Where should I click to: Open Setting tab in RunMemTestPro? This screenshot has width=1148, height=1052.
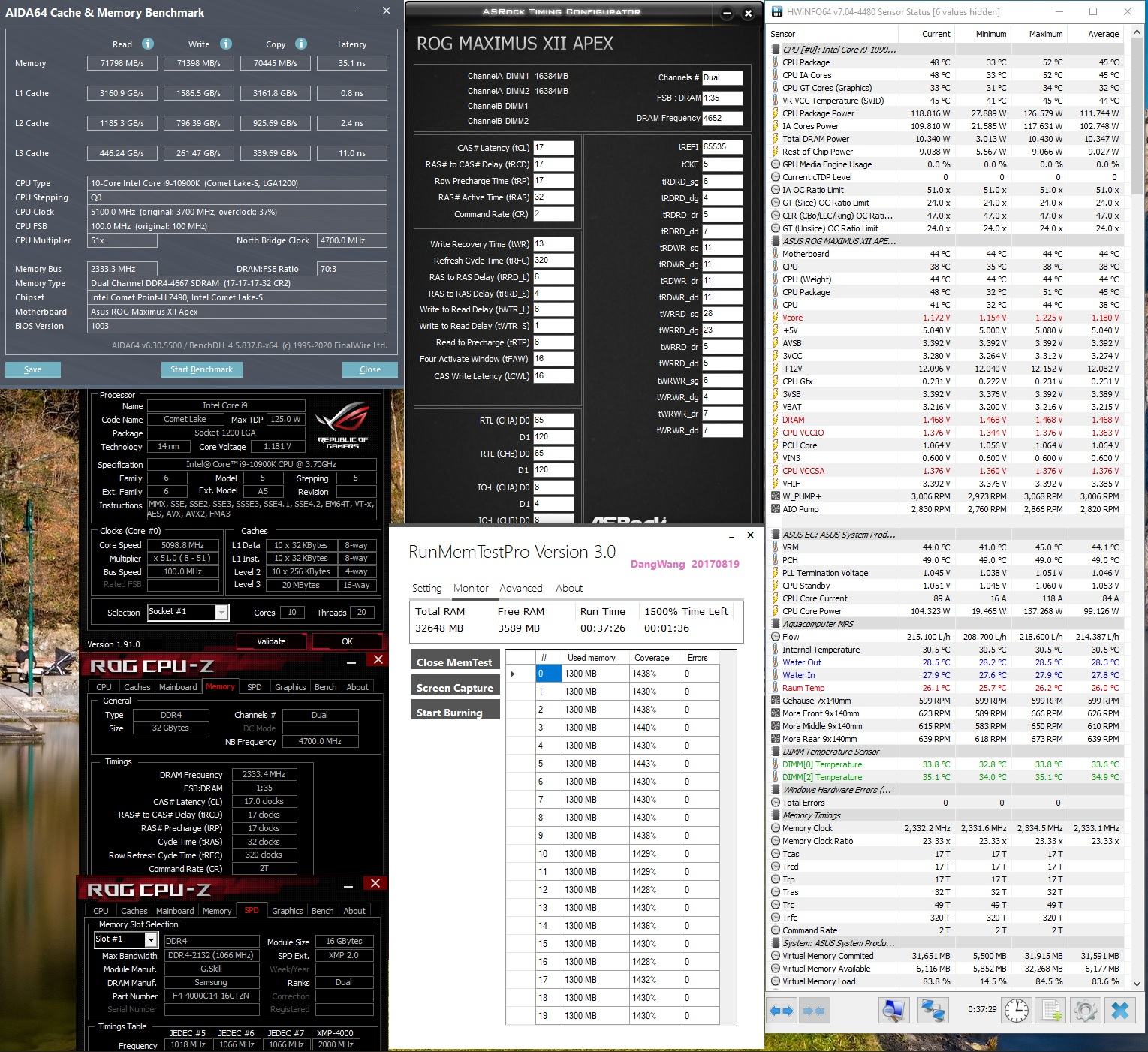426,588
